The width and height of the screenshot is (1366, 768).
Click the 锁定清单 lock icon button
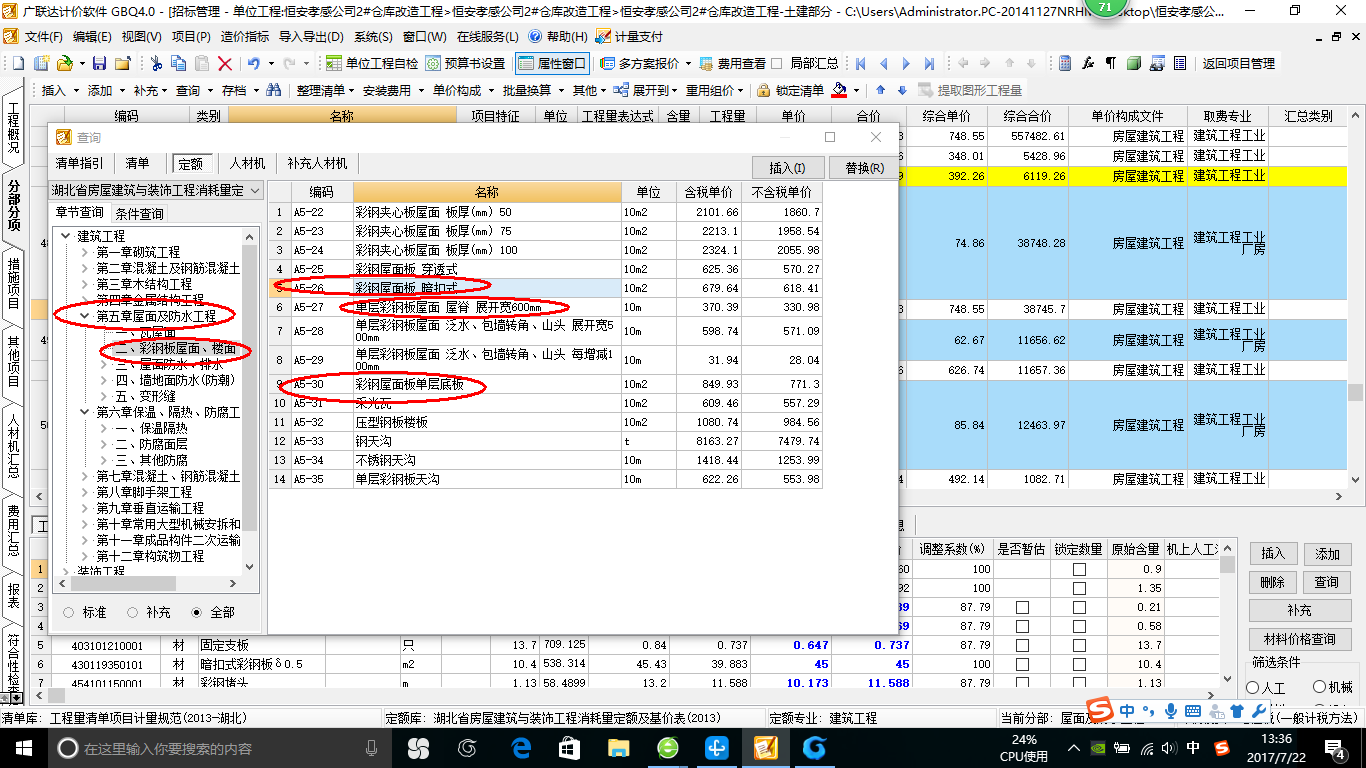point(791,90)
